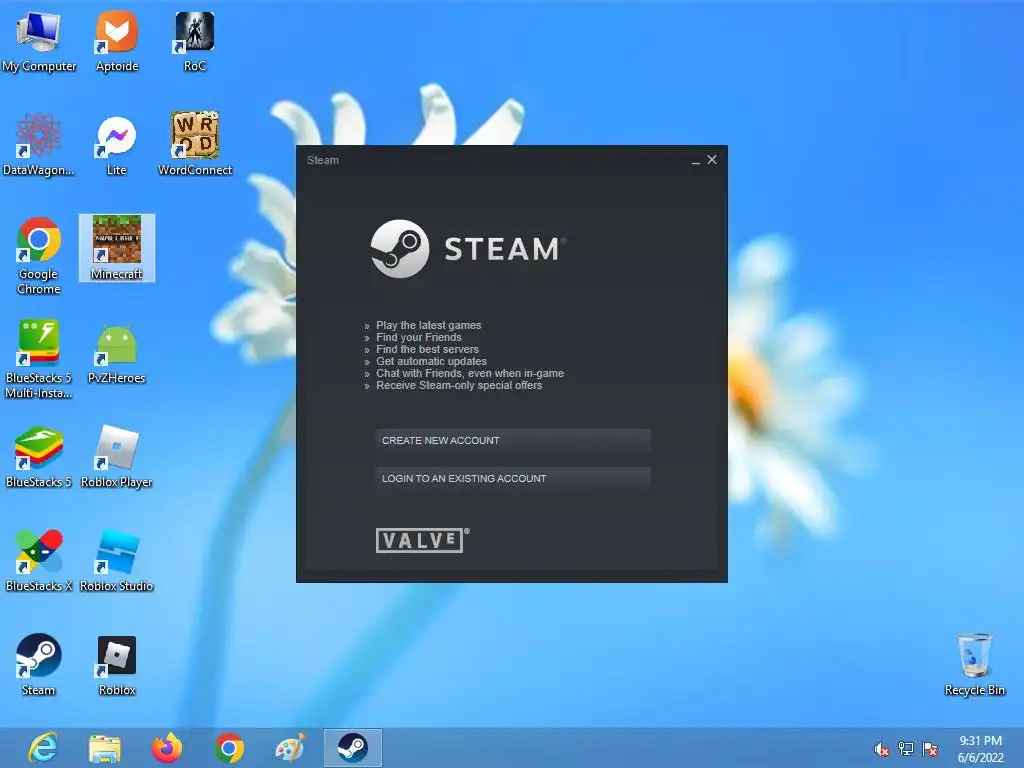1024x768 pixels.
Task: Launch Chrome from the taskbar
Action: (x=229, y=748)
